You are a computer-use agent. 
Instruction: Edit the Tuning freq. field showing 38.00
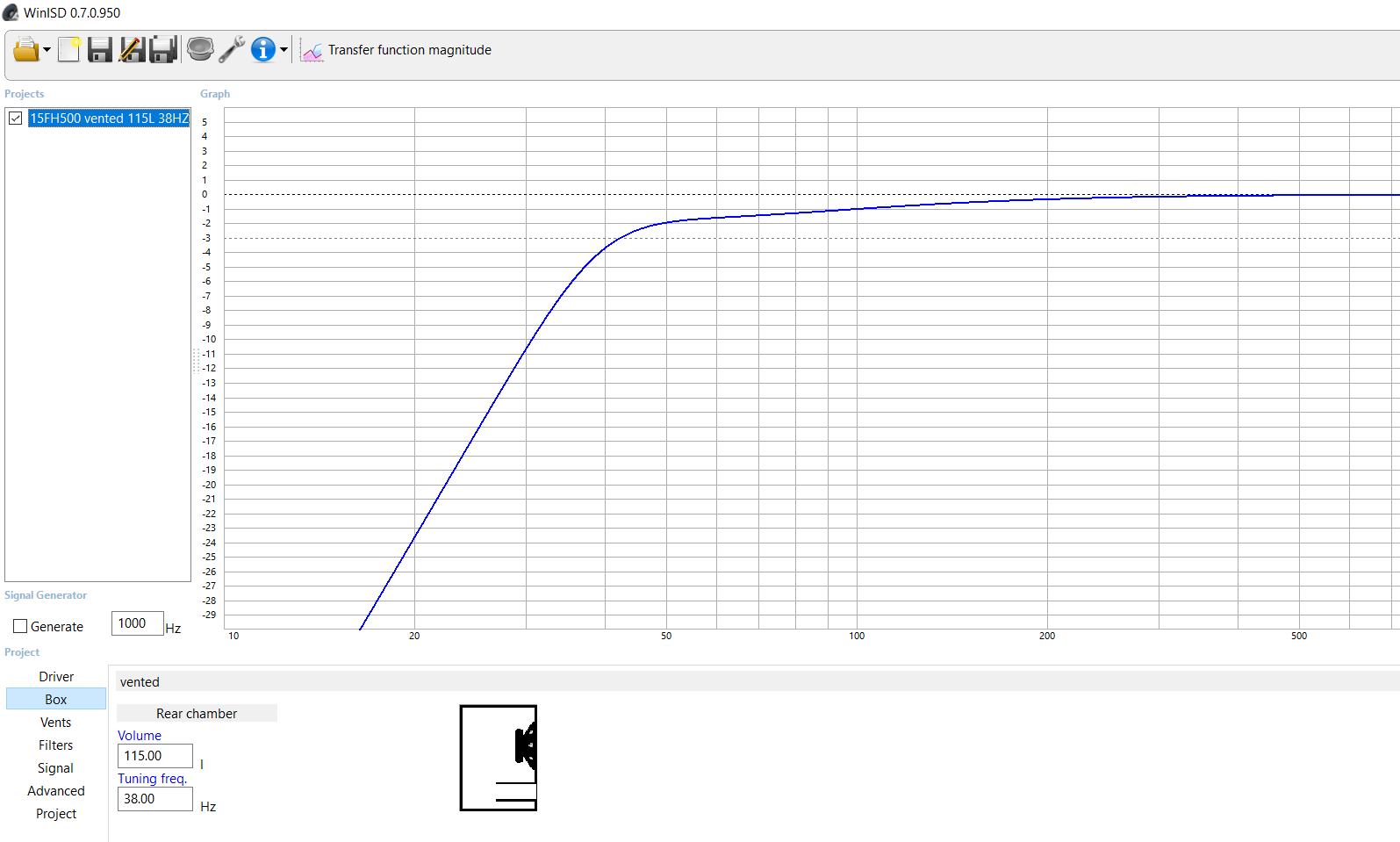[x=155, y=799]
